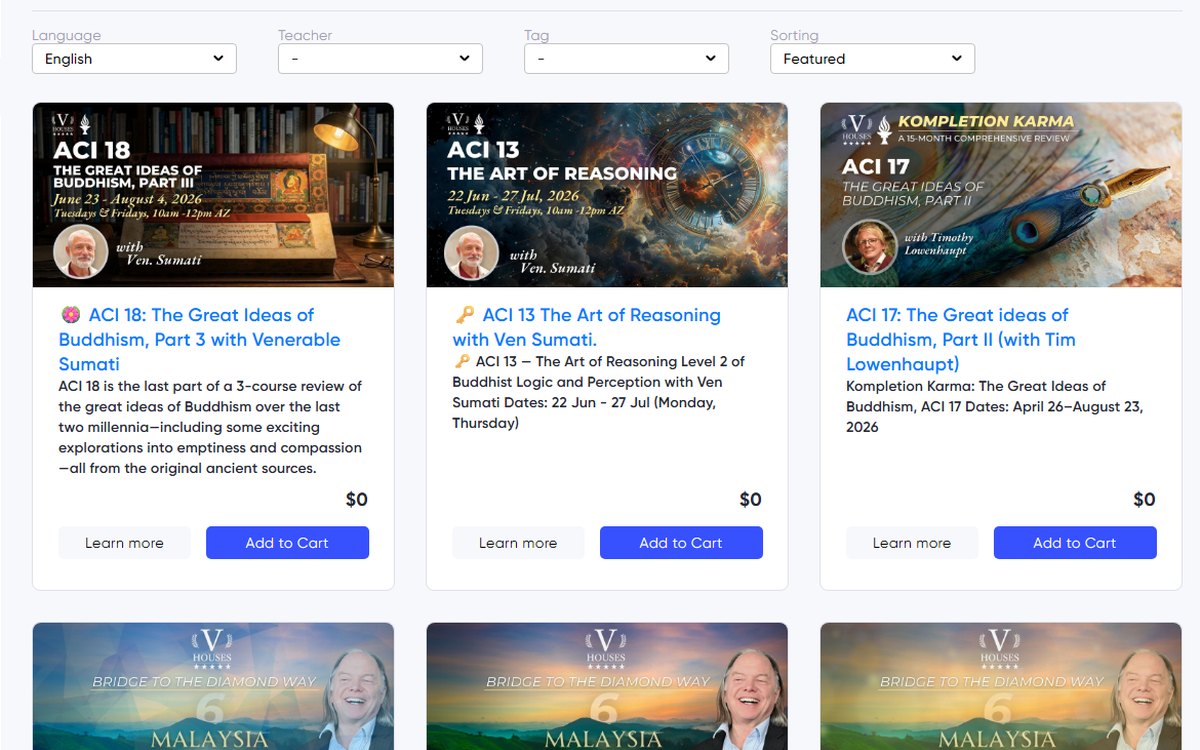Open middle Bridge to the Diamond Way Malaysia card

point(607,686)
